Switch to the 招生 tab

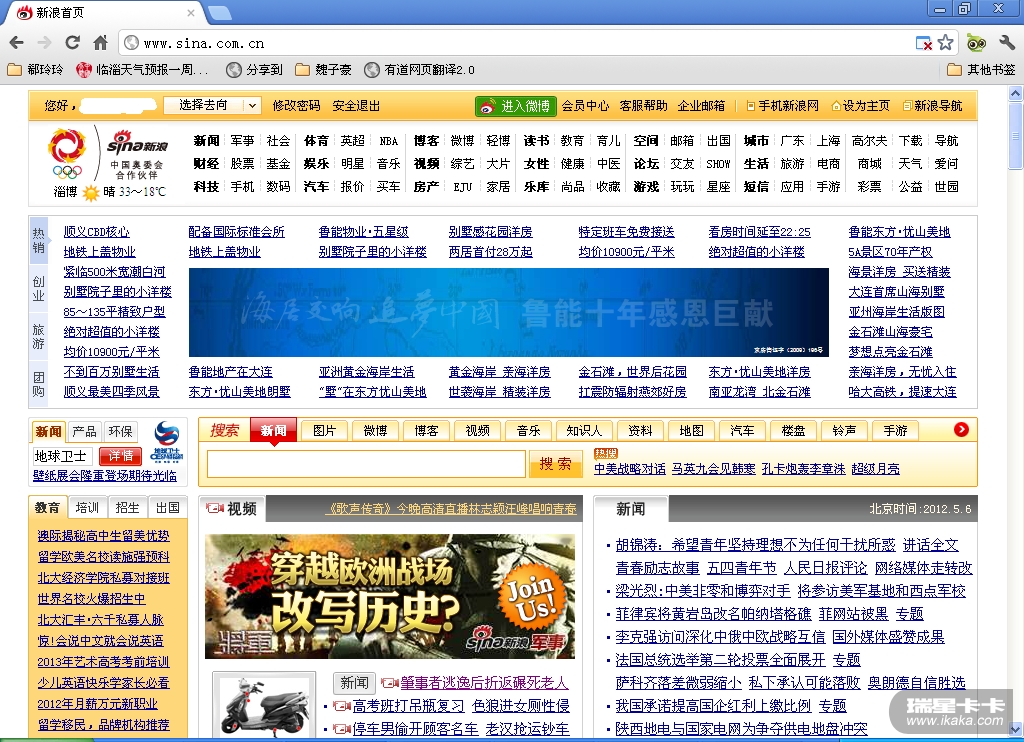(127, 508)
